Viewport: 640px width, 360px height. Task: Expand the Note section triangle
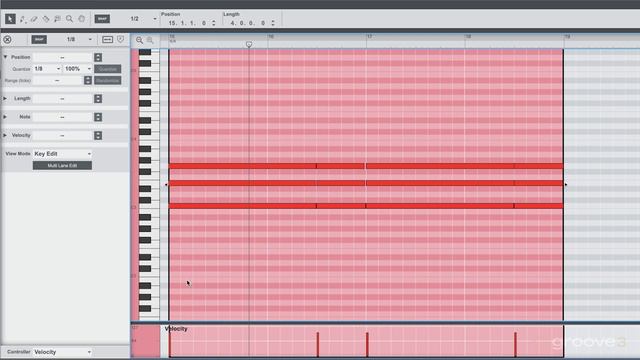point(5,117)
